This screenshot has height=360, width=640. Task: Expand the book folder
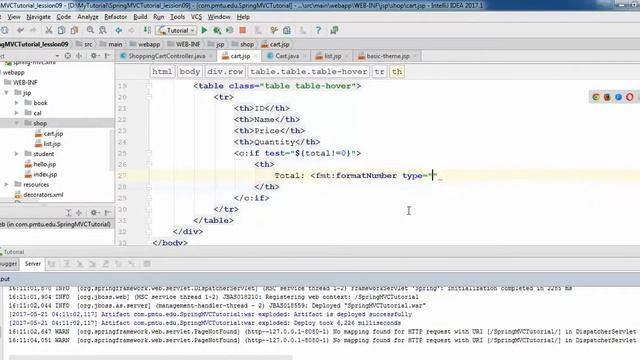click(x=17, y=103)
